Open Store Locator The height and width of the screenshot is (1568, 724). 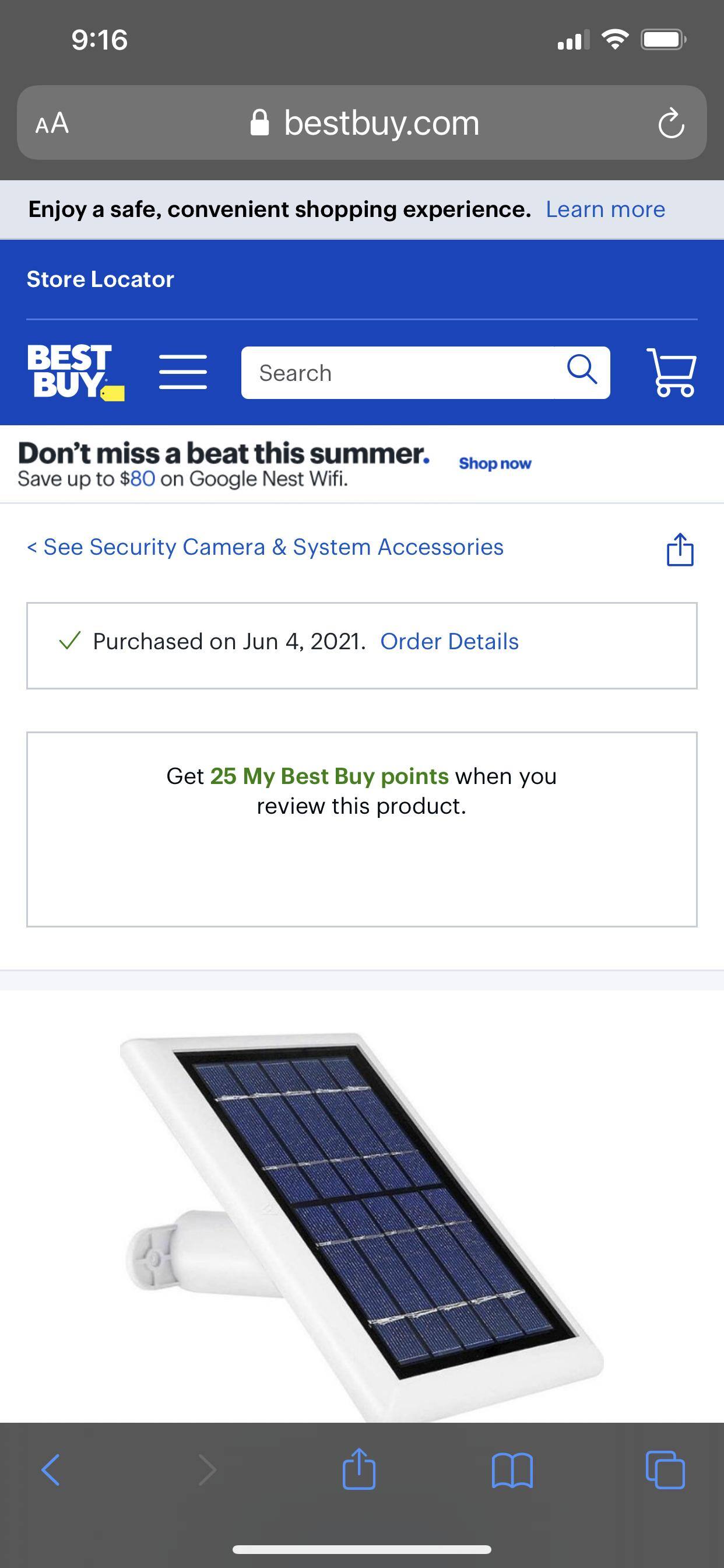tap(100, 279)
